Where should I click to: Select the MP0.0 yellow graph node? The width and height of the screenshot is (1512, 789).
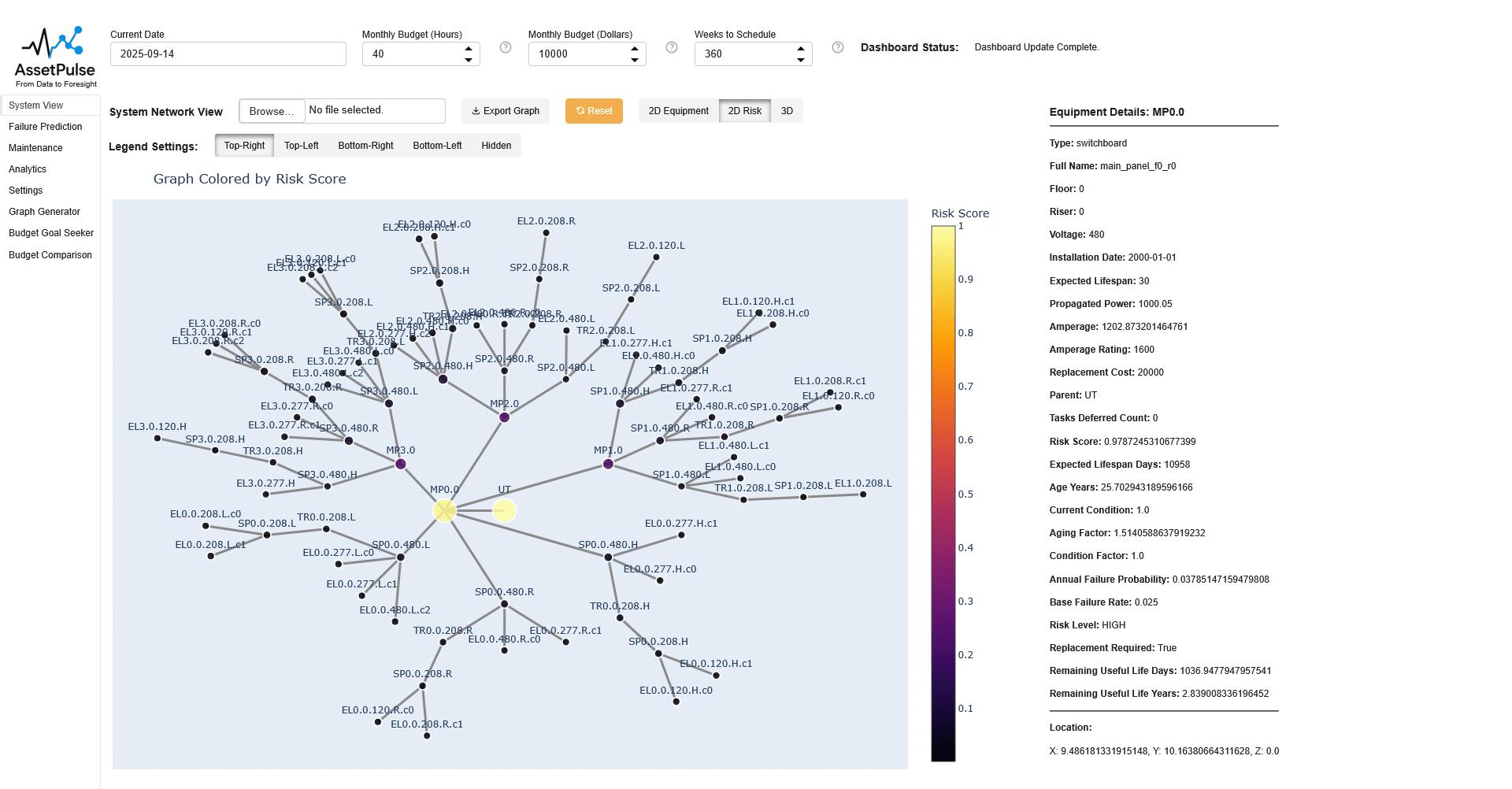tap(445, 511)
